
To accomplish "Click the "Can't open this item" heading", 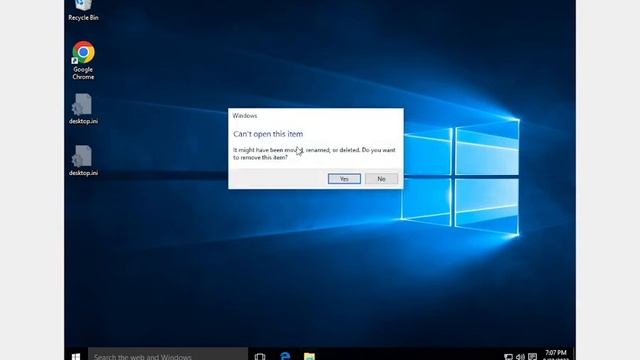I will point(268,134).
